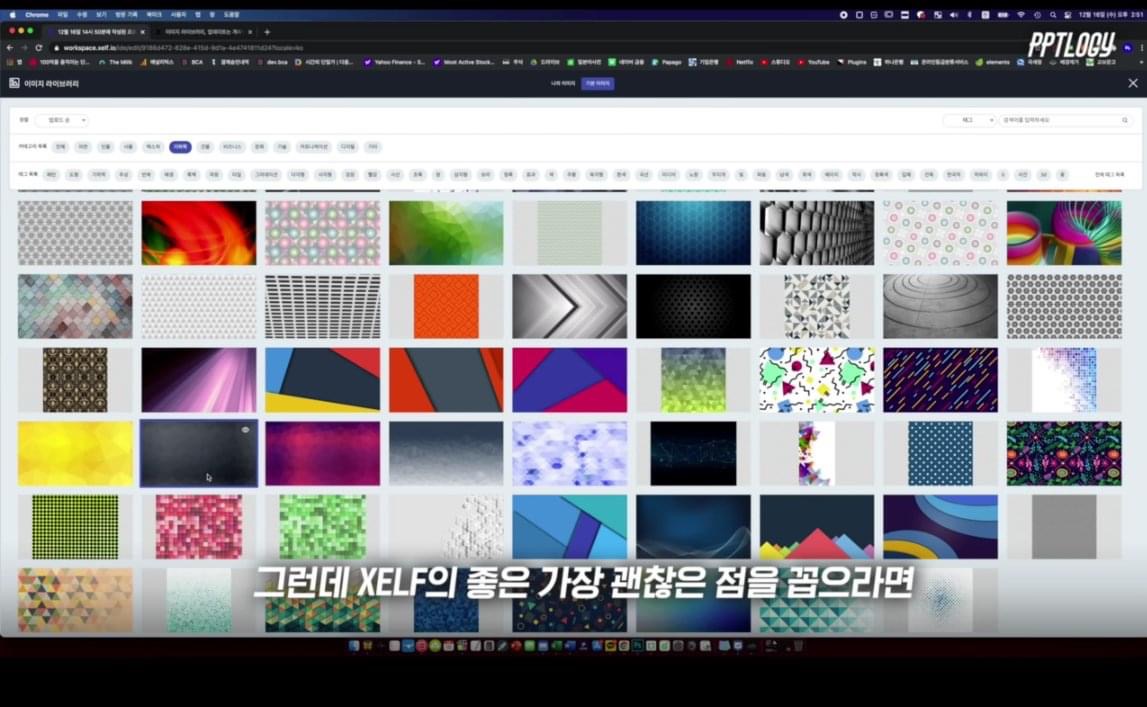Switch to the highlighted default images tab
The image size is (1147, 707).
tap(598, 83)
